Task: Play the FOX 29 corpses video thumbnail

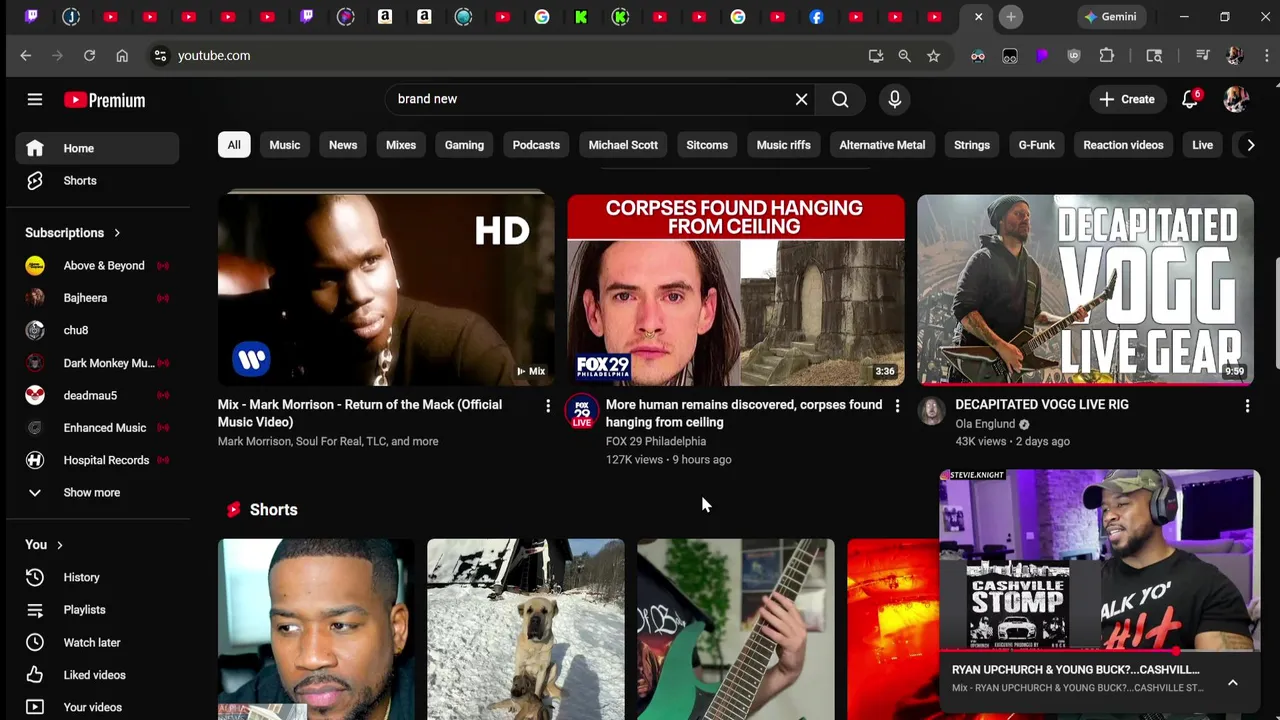Action: tap(736, 290)
